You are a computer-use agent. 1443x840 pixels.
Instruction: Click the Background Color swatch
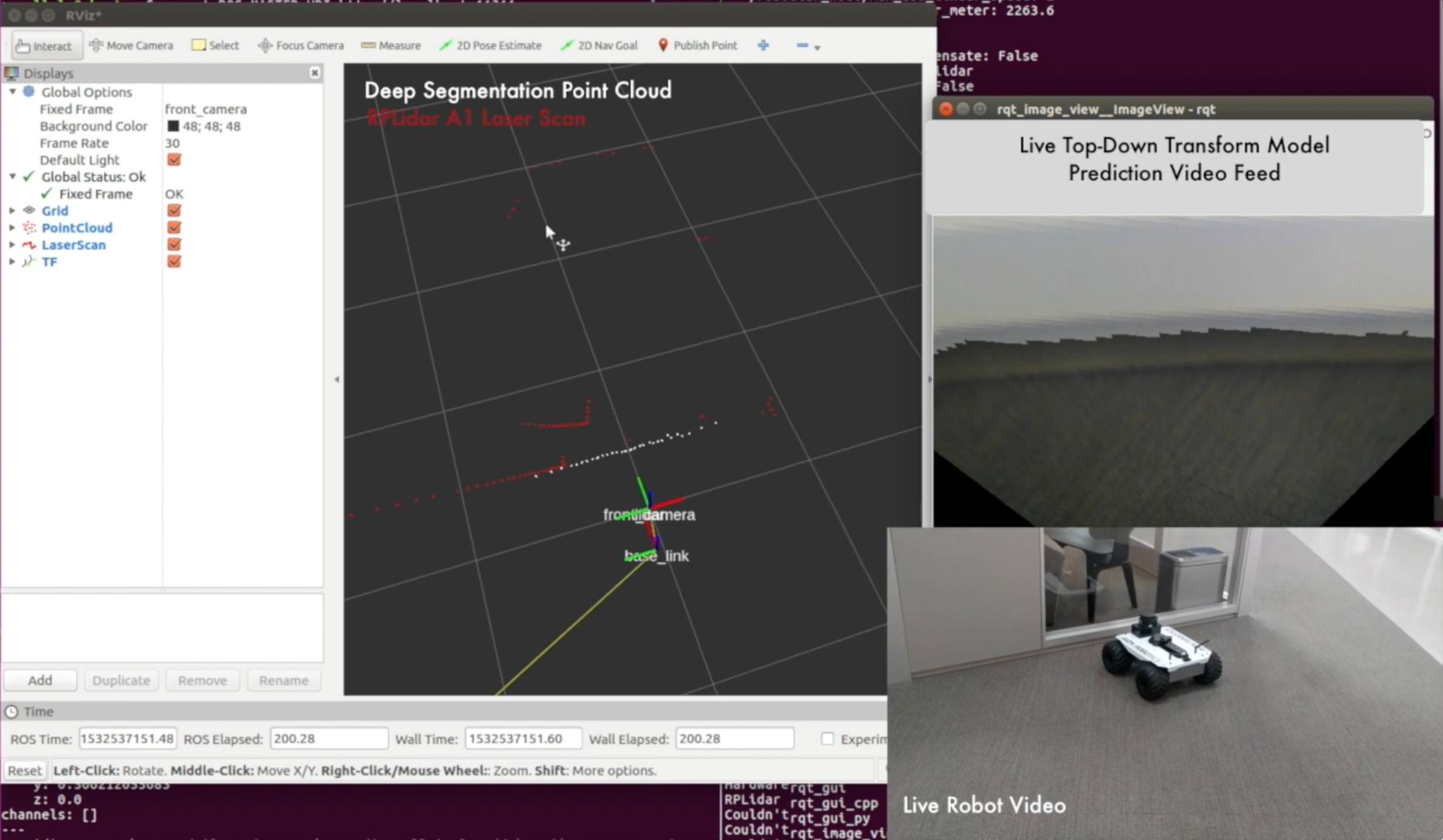point(173,126)
